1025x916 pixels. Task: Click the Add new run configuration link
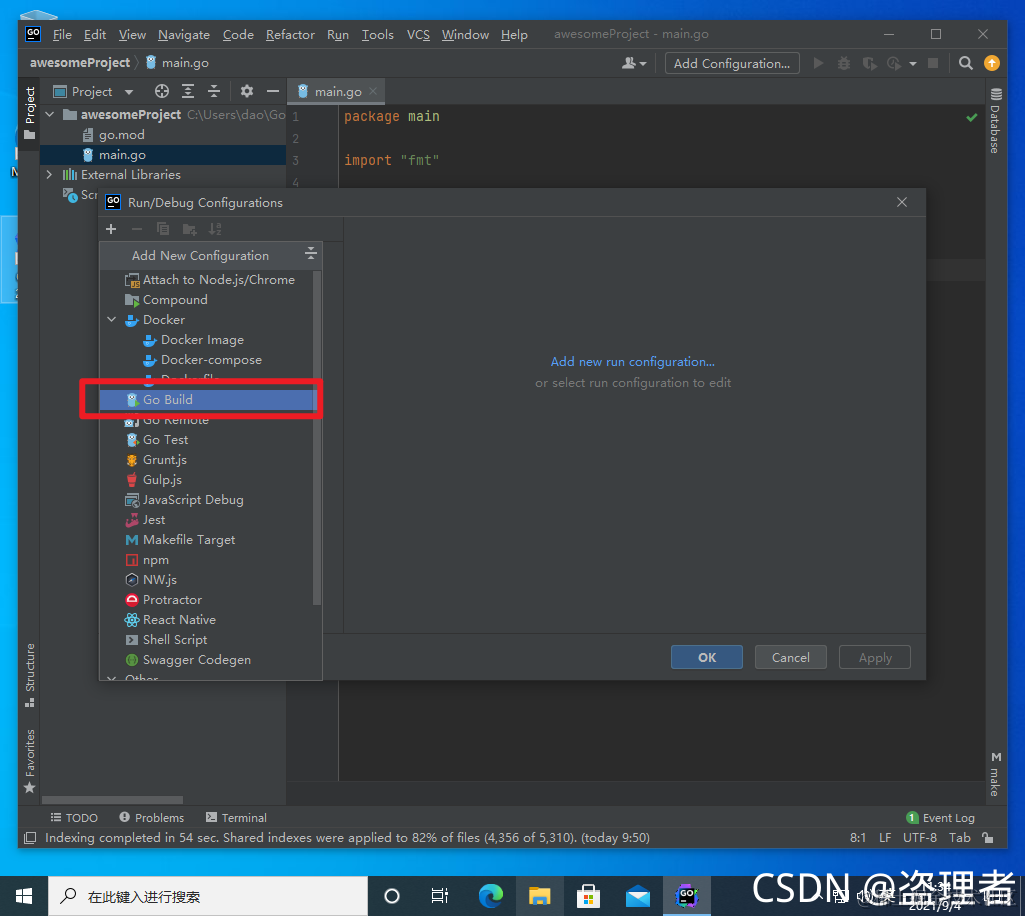pos(632,362)
